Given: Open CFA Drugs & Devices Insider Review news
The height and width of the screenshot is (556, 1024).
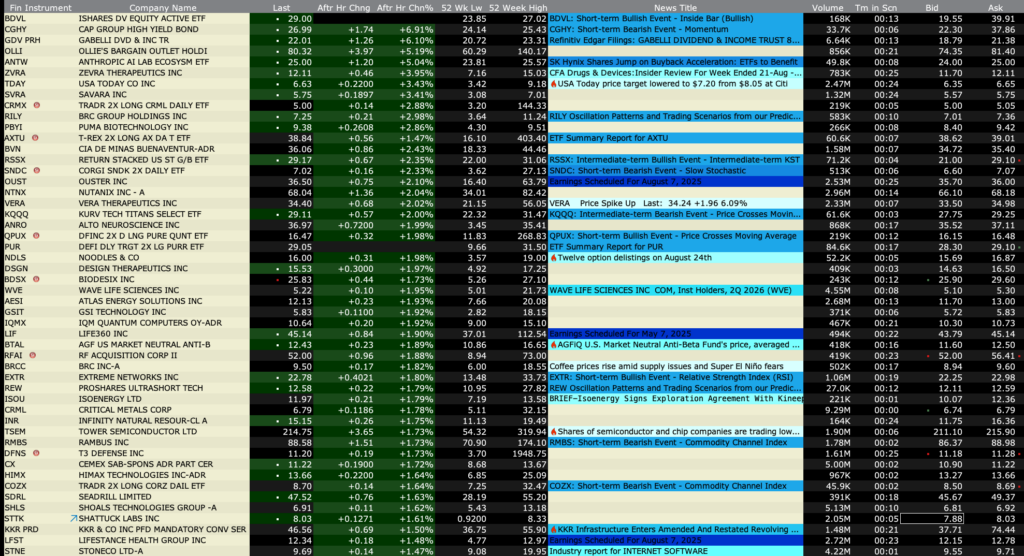Looking at the screenshot, I should click(x=675, y=73).
